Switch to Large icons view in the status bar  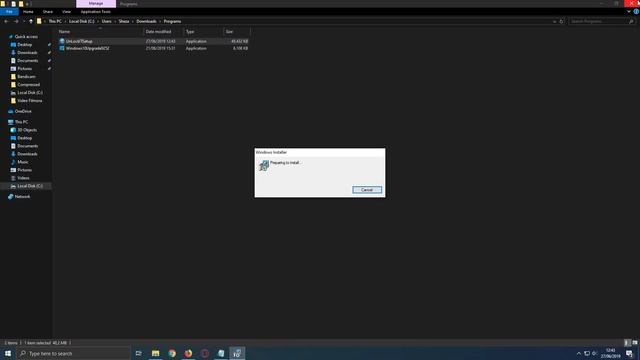coord(635,343)
